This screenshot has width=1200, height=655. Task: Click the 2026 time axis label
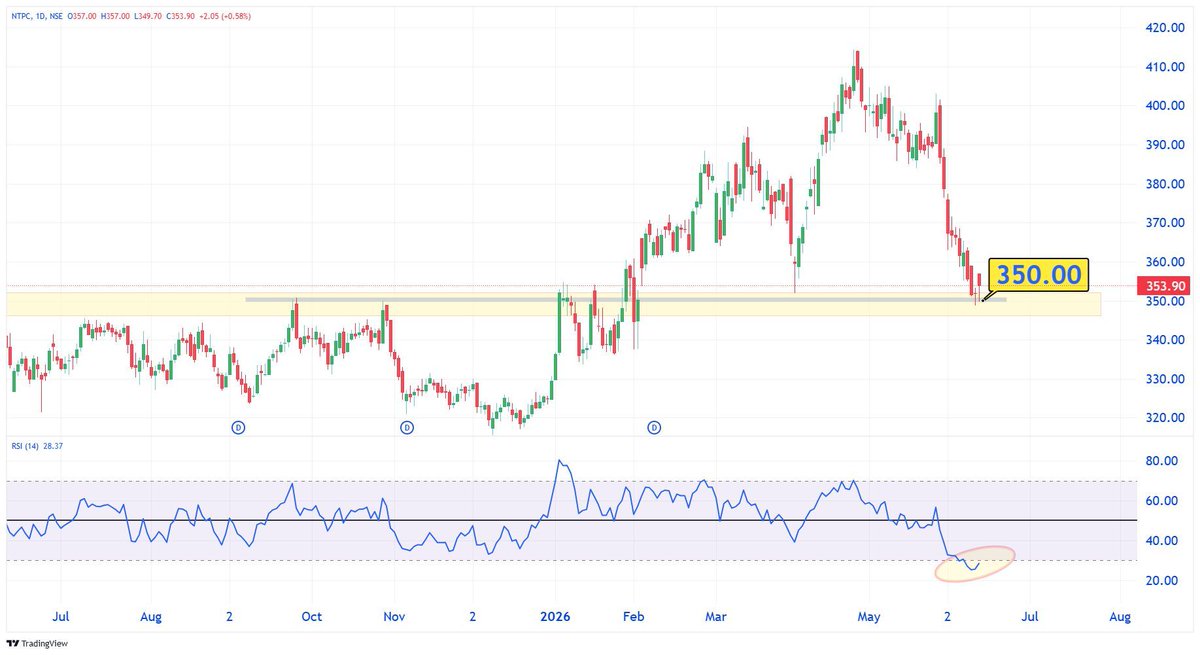pos(553,618)
